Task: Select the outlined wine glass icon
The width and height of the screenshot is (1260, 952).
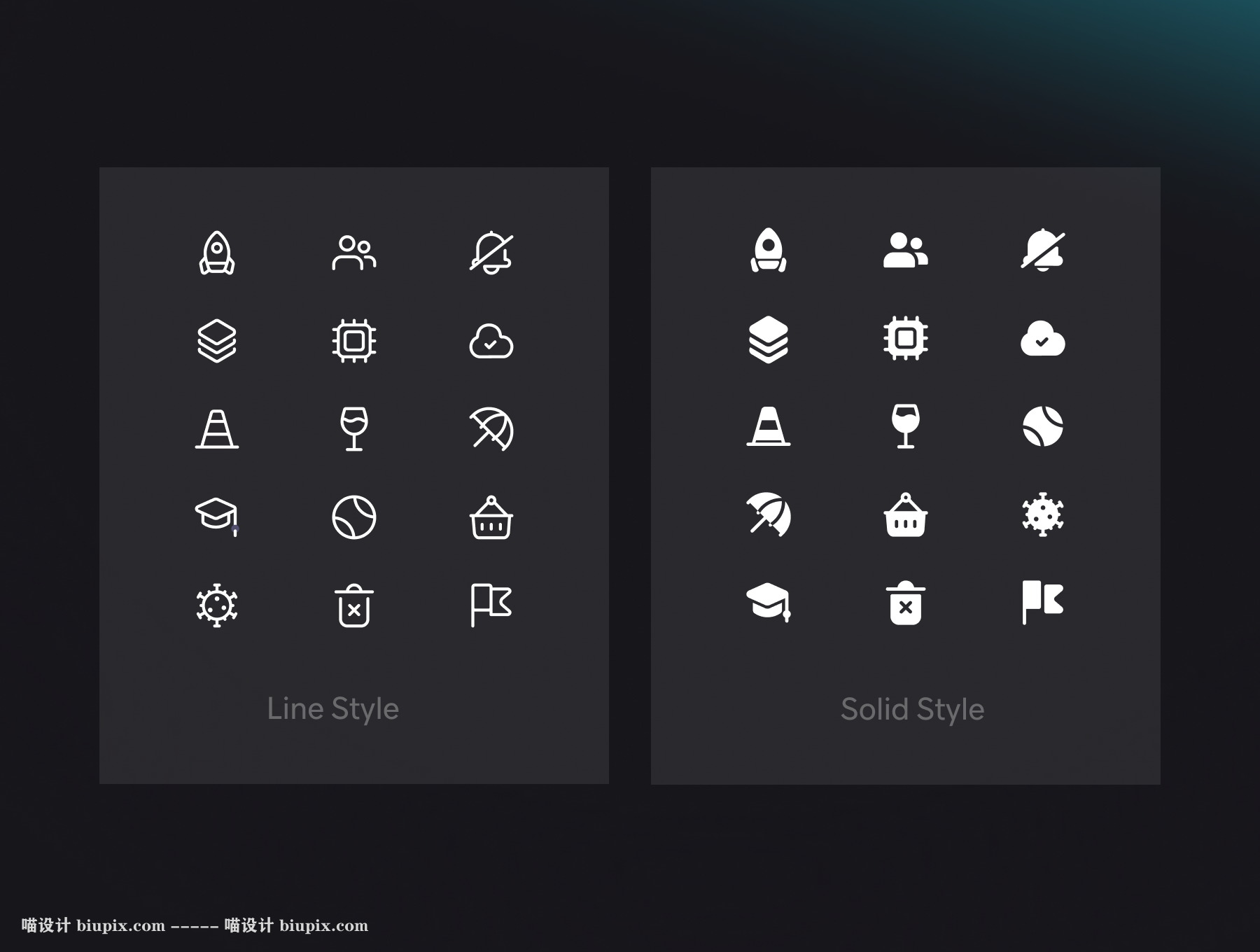Action: (x=354, y=429)
